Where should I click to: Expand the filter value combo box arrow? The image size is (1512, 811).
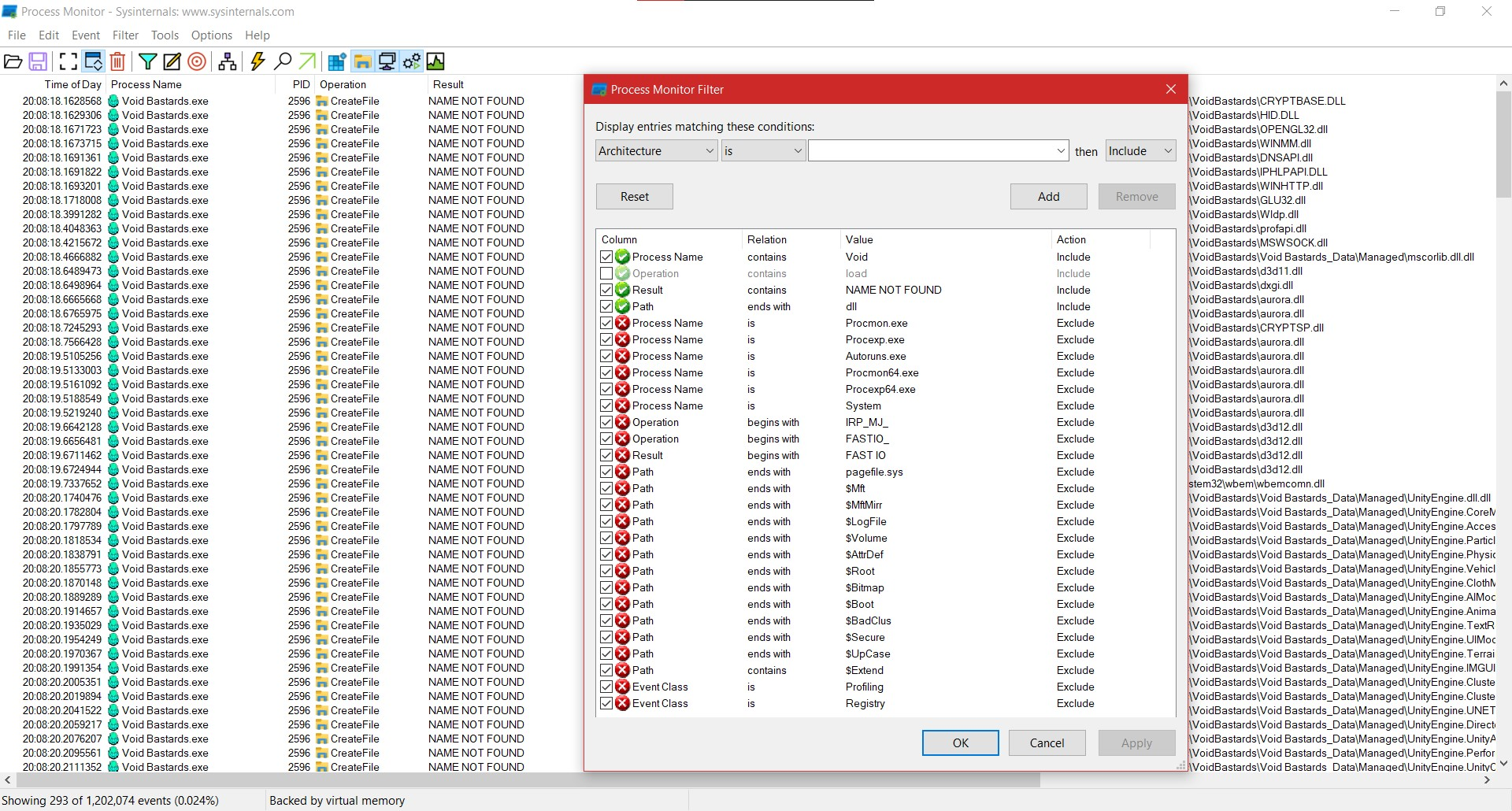coord(1061,151)
